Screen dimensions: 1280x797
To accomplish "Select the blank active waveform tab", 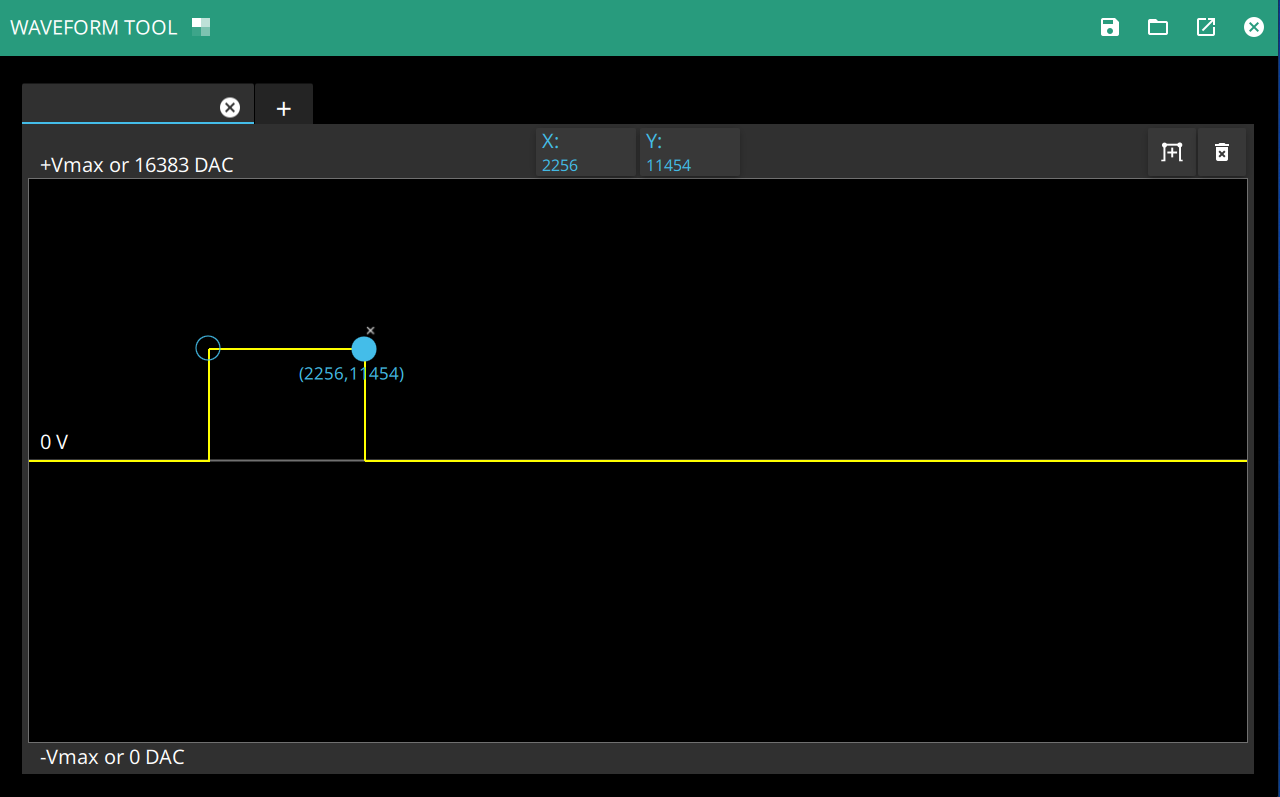I will (x=120, y=106).
